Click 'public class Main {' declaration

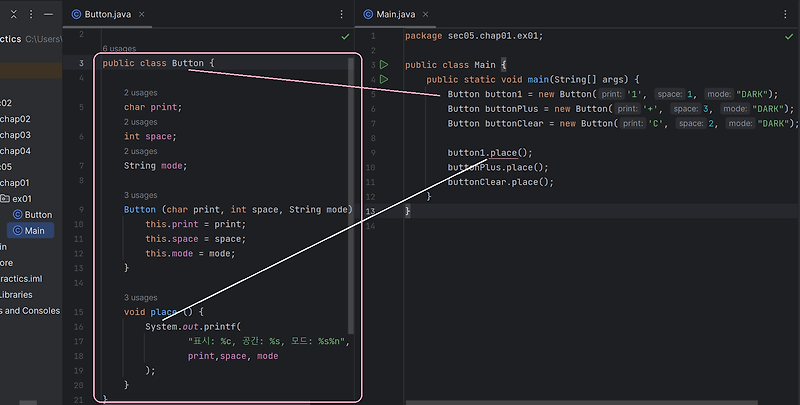tap(456, 65)
